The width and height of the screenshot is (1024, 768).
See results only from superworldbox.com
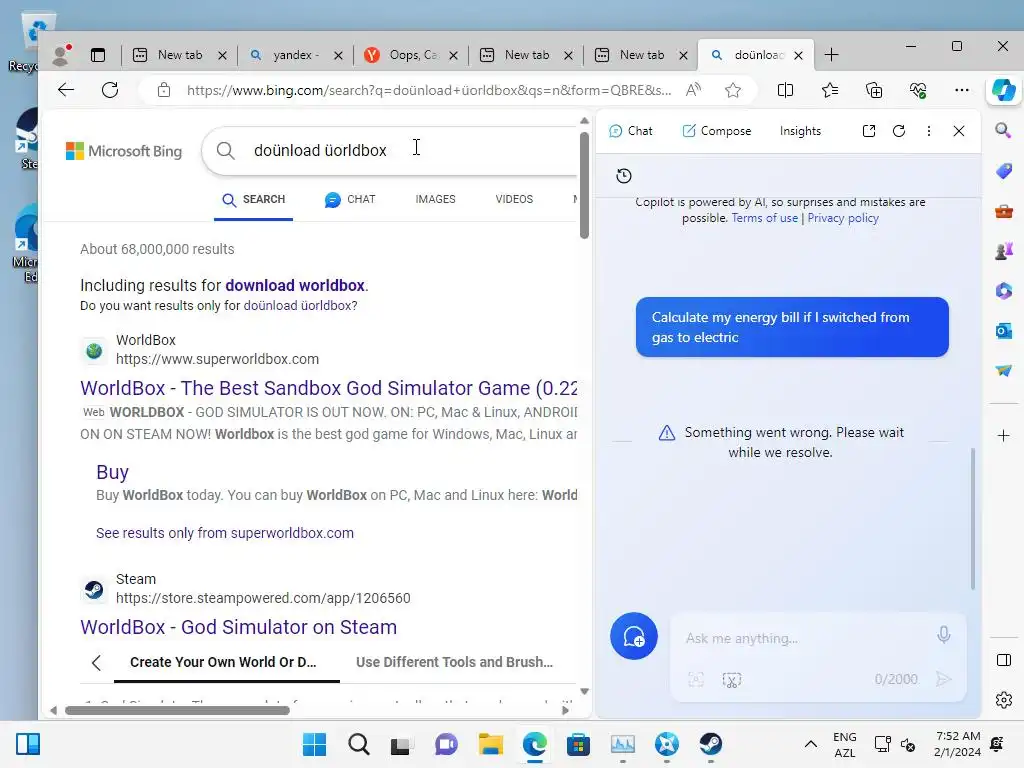coord(225,533)
